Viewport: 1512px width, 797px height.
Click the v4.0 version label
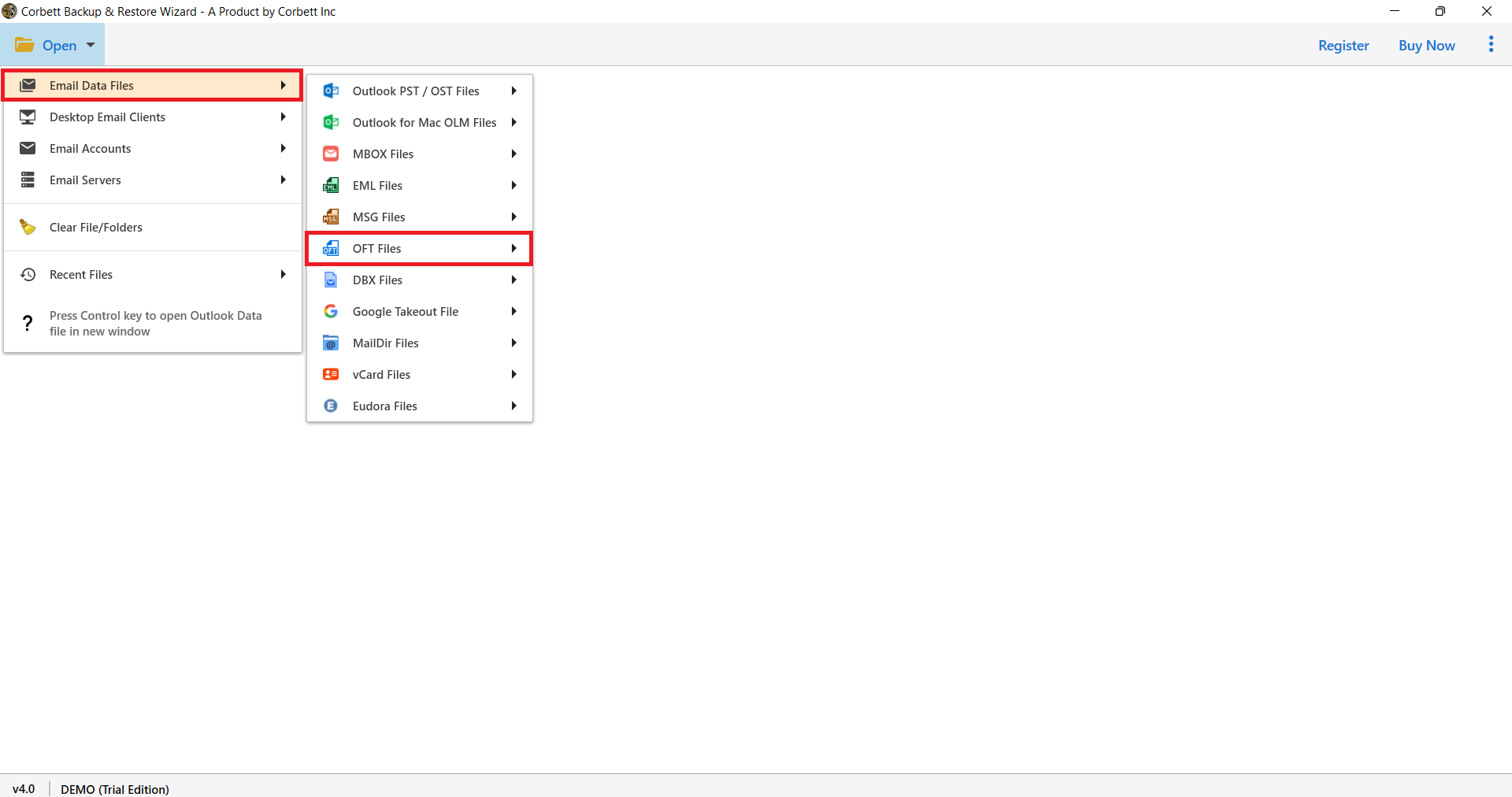tap(24, 788)
